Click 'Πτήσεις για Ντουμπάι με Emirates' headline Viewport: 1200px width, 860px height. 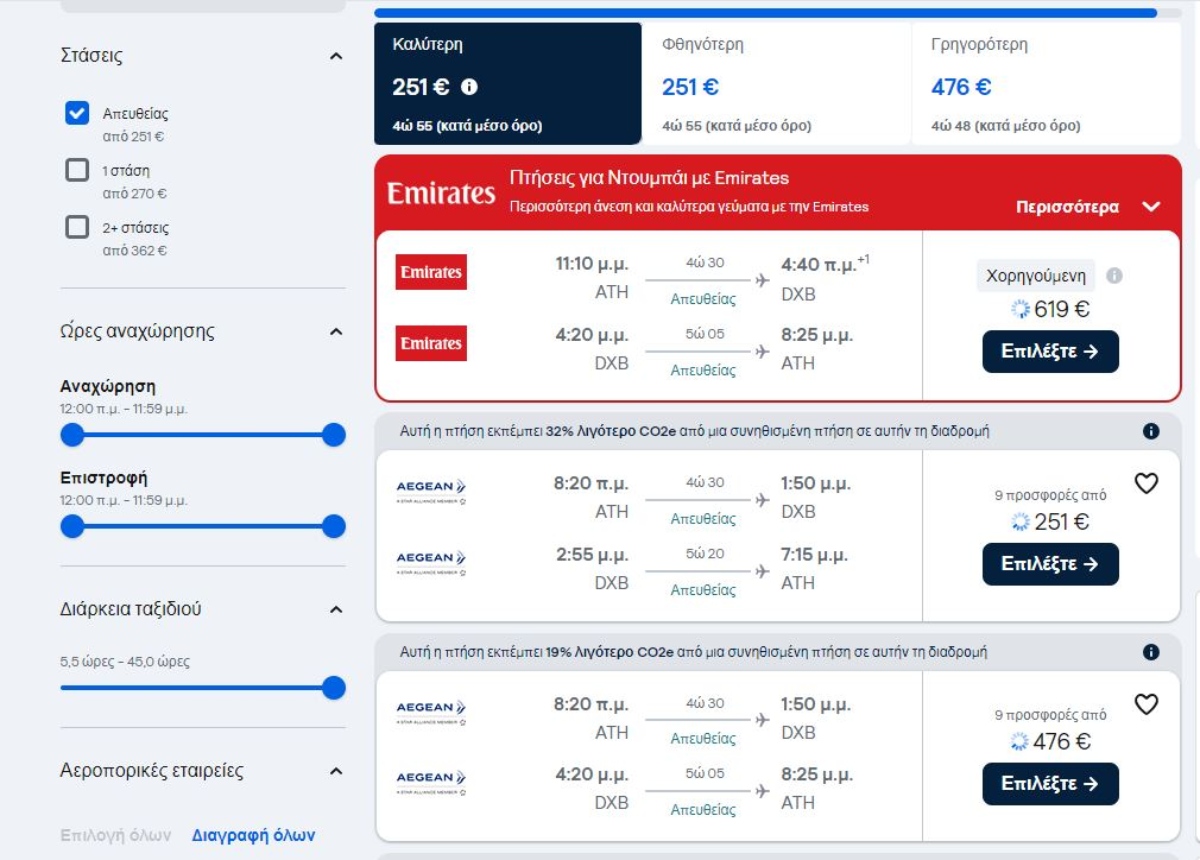[649, 178]
